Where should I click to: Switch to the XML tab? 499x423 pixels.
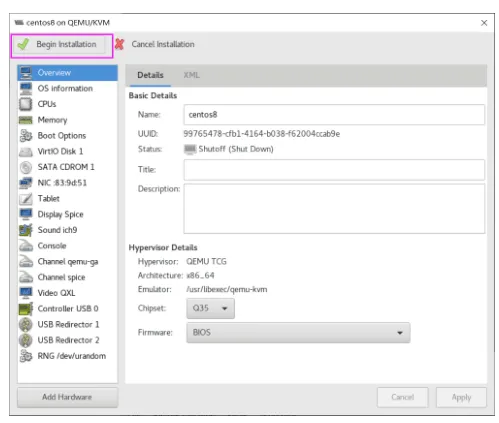point(191,75)
